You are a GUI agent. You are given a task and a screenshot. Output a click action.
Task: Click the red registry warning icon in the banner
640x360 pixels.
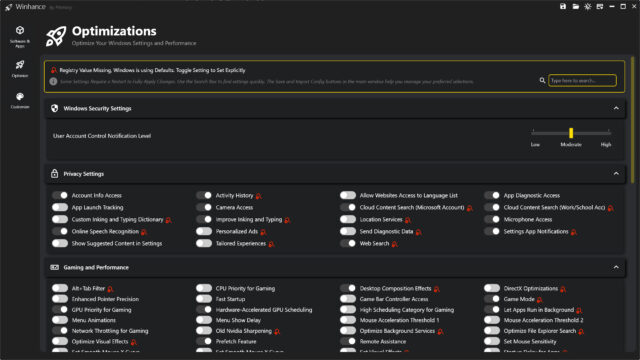point(53,70)
